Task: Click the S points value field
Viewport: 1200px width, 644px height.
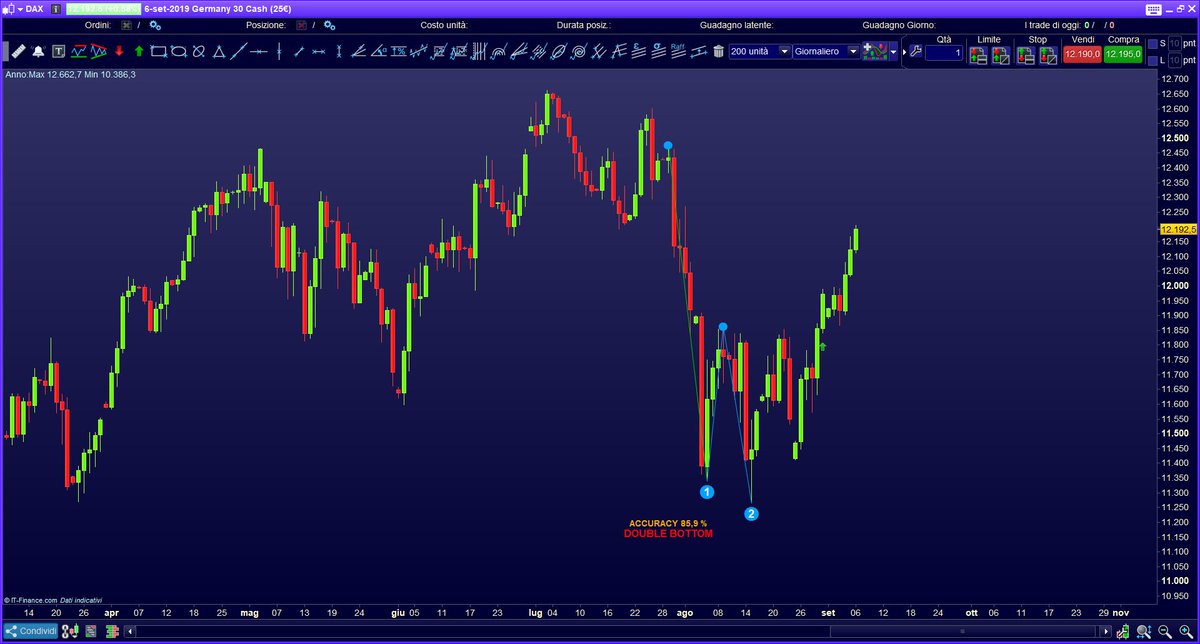Action: (x=1175, y=44)
